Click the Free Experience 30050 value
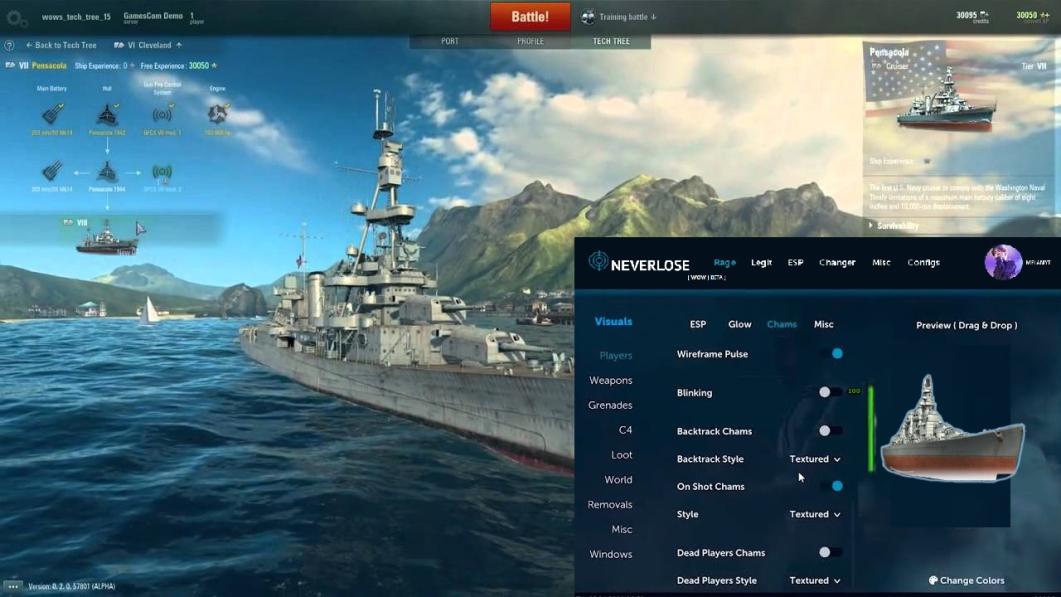 coord(198,66)
